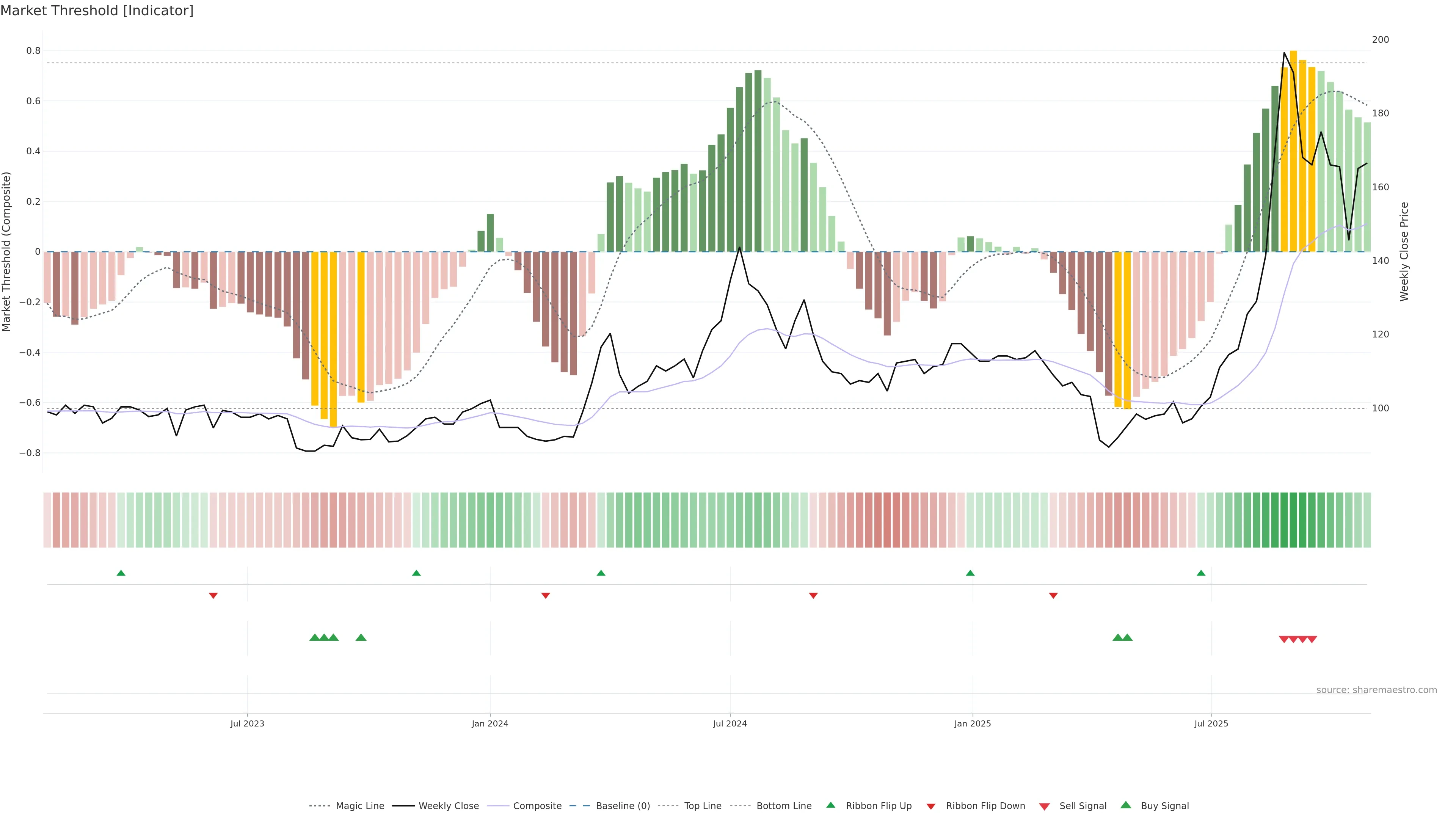
Task: Click the Ribbon Flip Up marker just before Jan 2025
Action: (x=971, y=573)
